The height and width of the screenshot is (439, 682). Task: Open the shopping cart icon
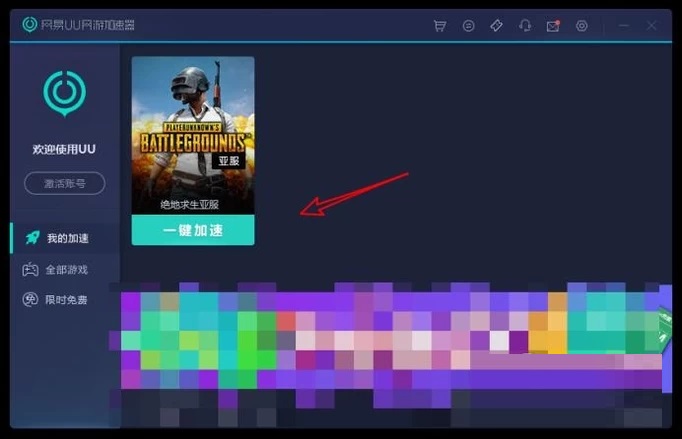click(x=440, y=26)
